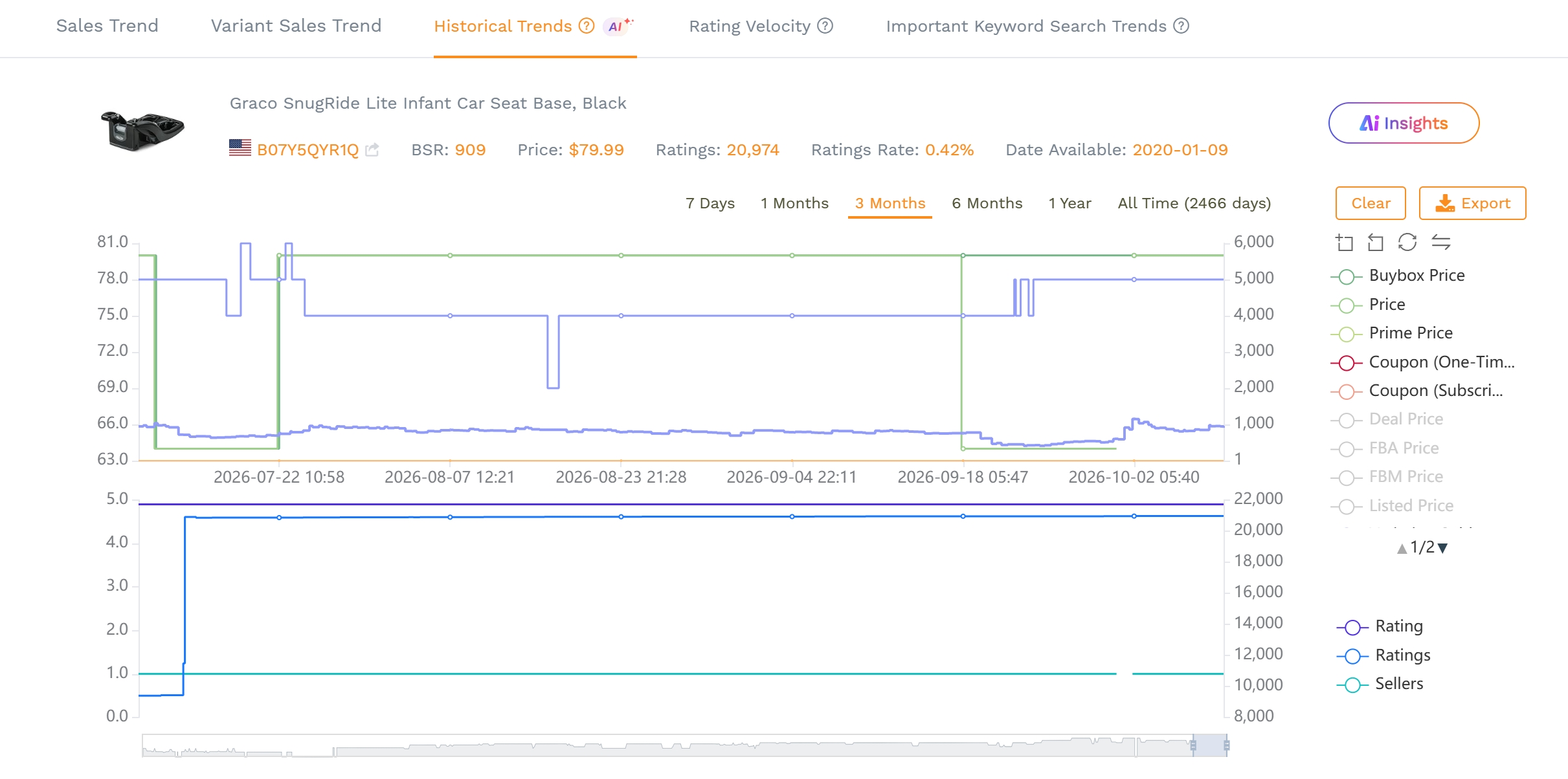The height and width of the screenshot is (779, 1568).
Task: Toggle Buybox Price legend series
Action: pos(1398,276)
